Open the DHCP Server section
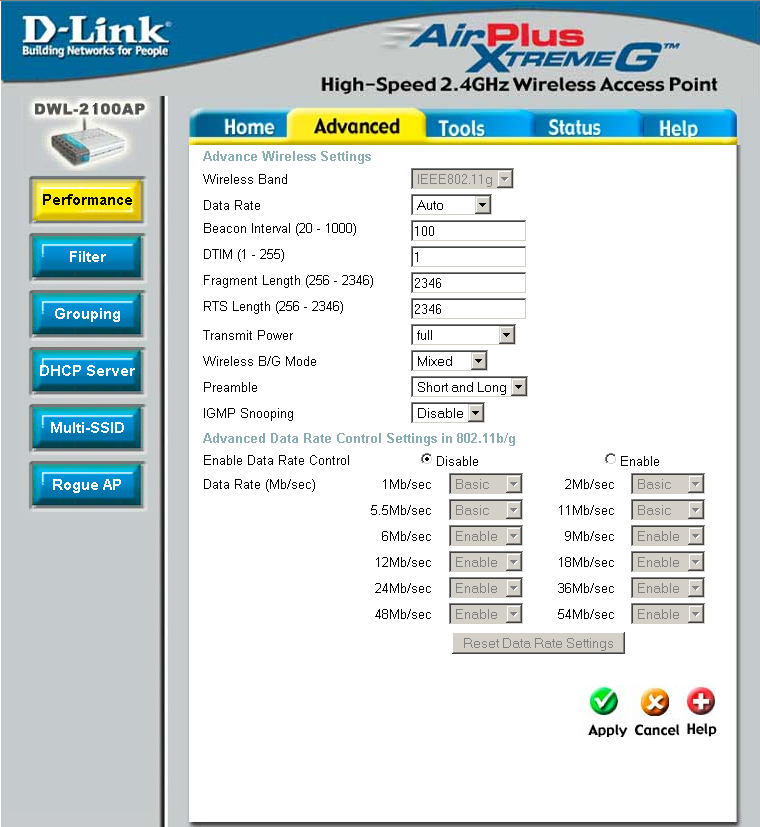 [87, 371]
